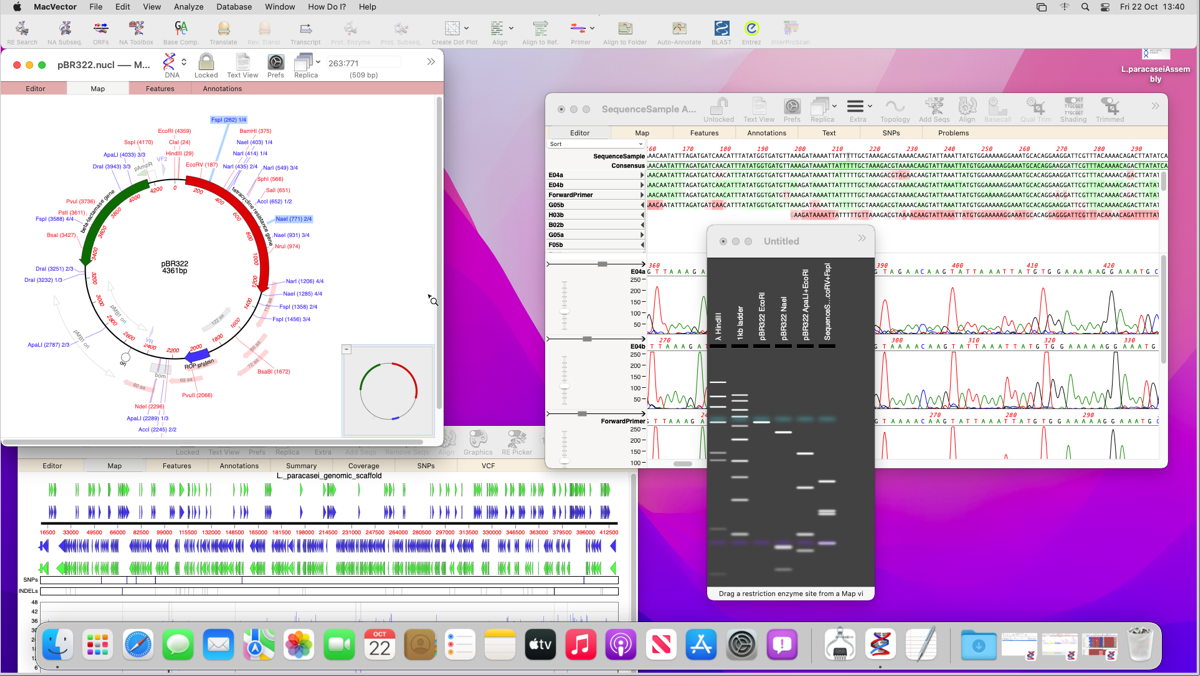Click the Shading toolbar icon
1200x676 pixels.
[1073, 110]
